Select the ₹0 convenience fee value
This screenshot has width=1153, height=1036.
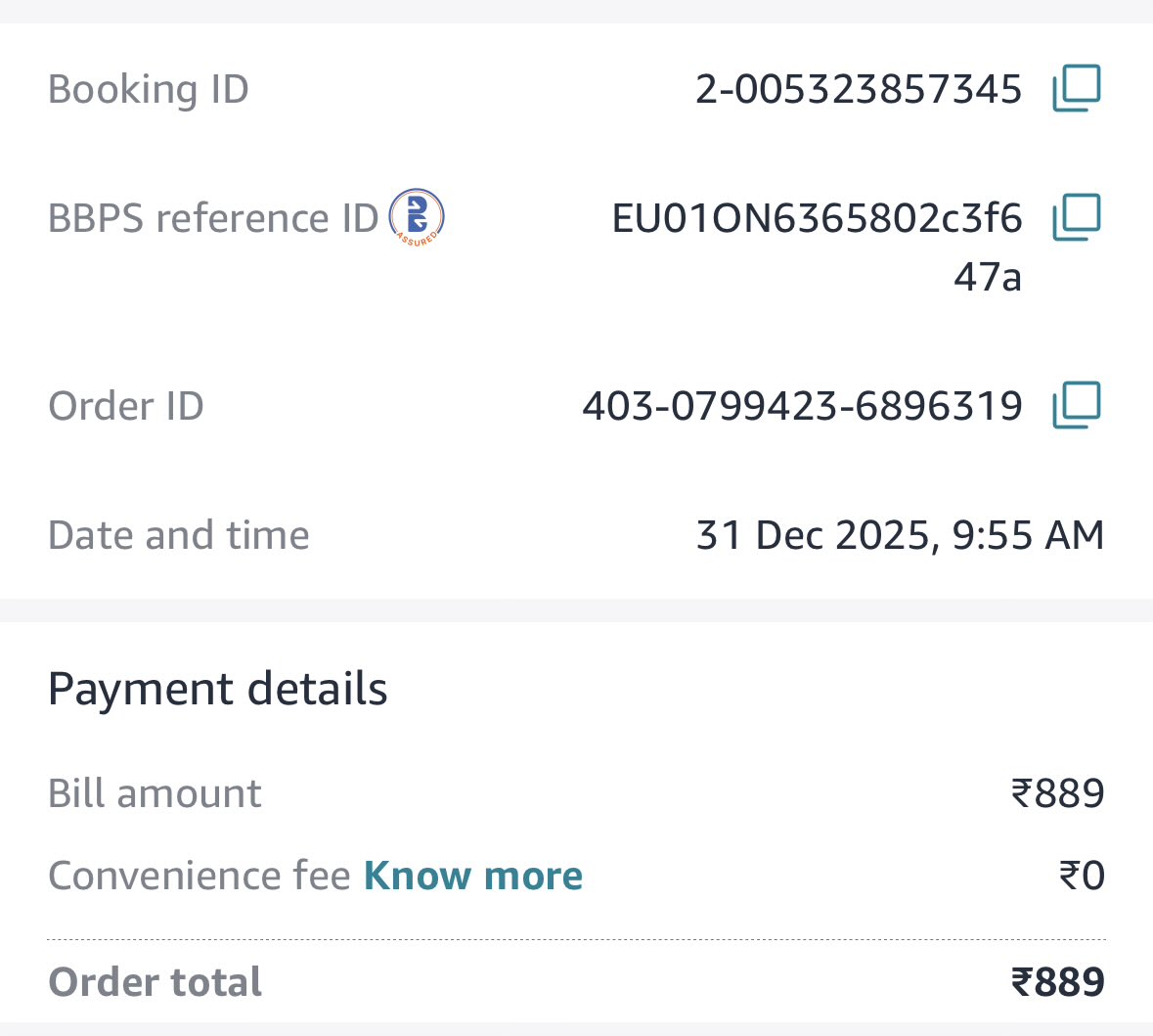1082,876
